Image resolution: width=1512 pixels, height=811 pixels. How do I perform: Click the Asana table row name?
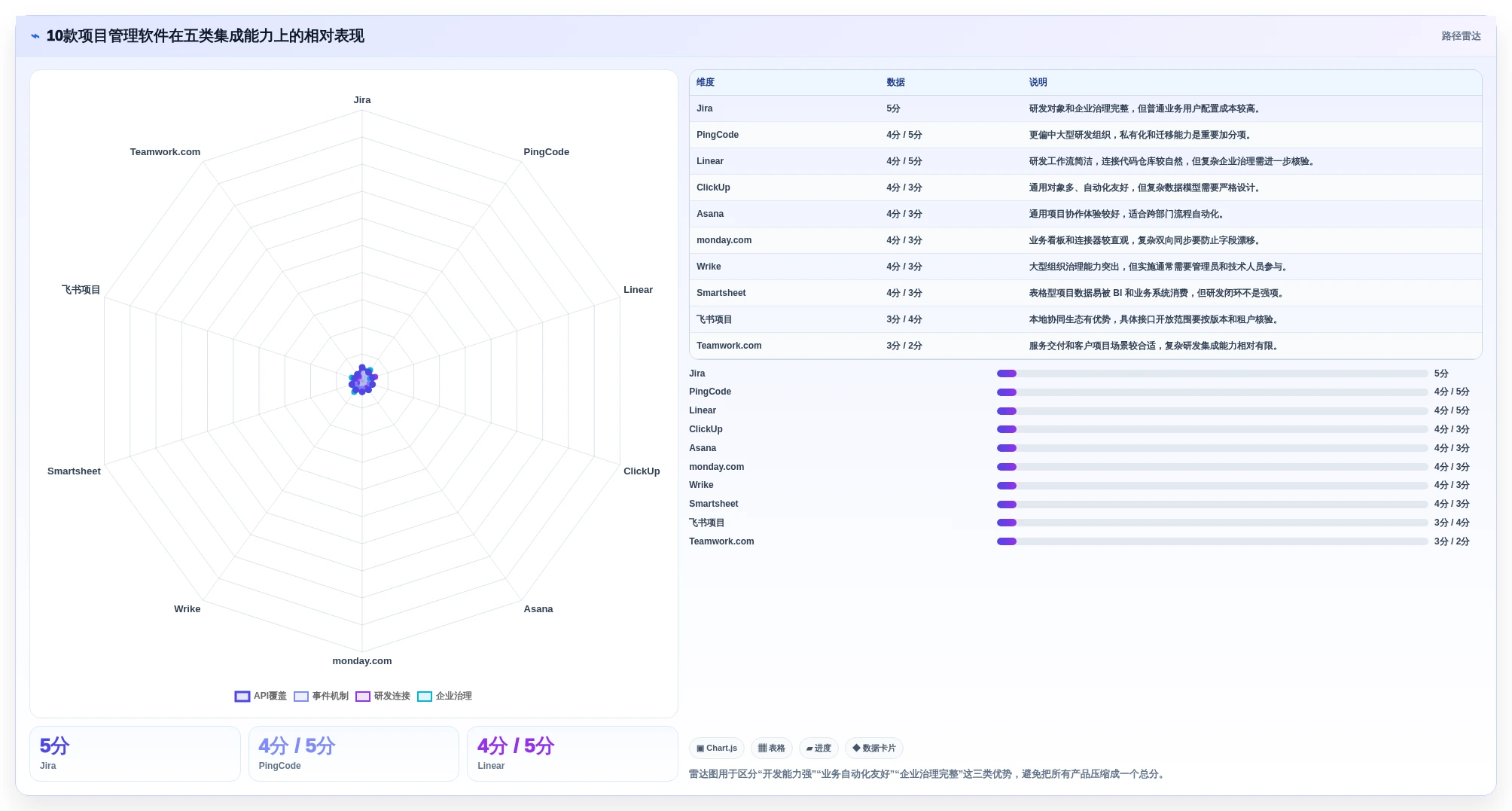[x=710, y=215]
